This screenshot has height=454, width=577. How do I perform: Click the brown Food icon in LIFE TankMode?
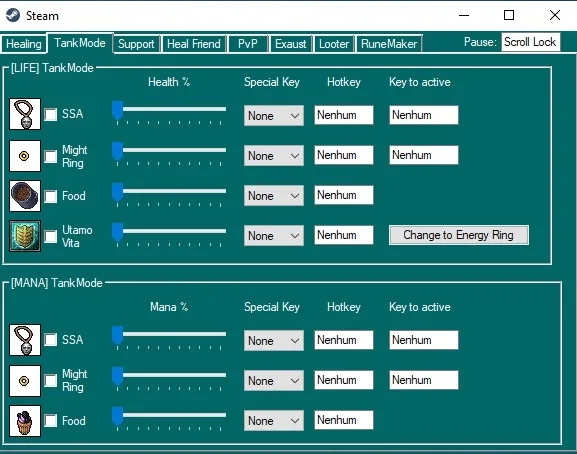(25, 196)
